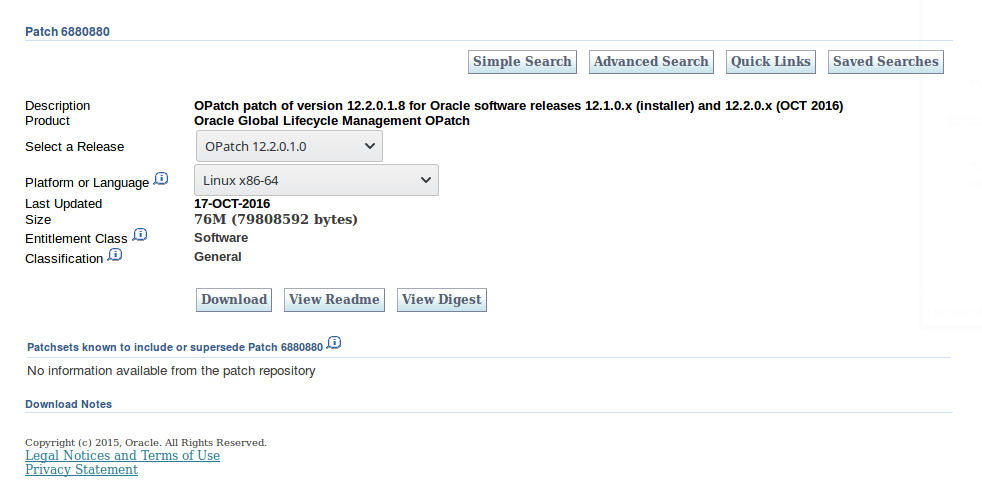Image resolution: width=982 pixels, height=494 pixels.
Task: Click info icon next to Entitlement Class
Action: click(140, 235)
